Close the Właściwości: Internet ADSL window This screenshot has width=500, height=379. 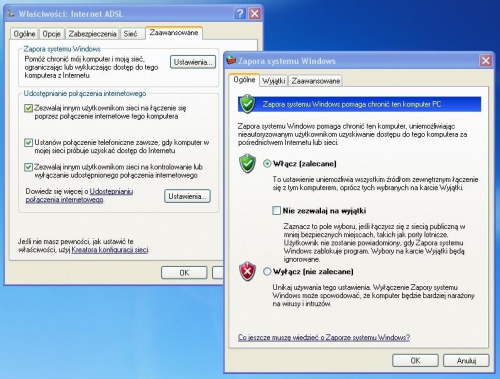coord(255,14)
